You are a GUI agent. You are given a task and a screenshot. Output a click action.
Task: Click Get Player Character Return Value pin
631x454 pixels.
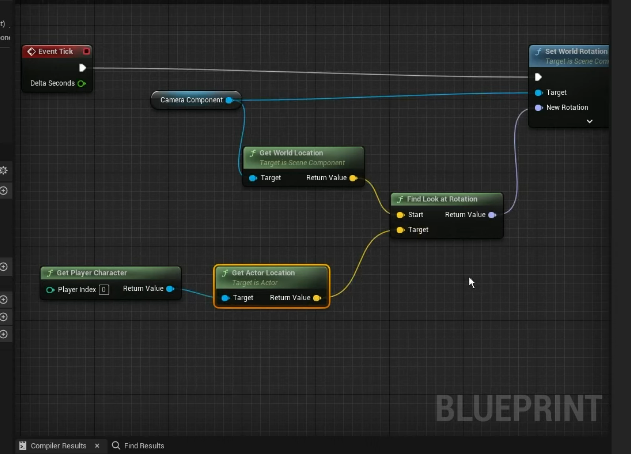[x=170, y=290]
